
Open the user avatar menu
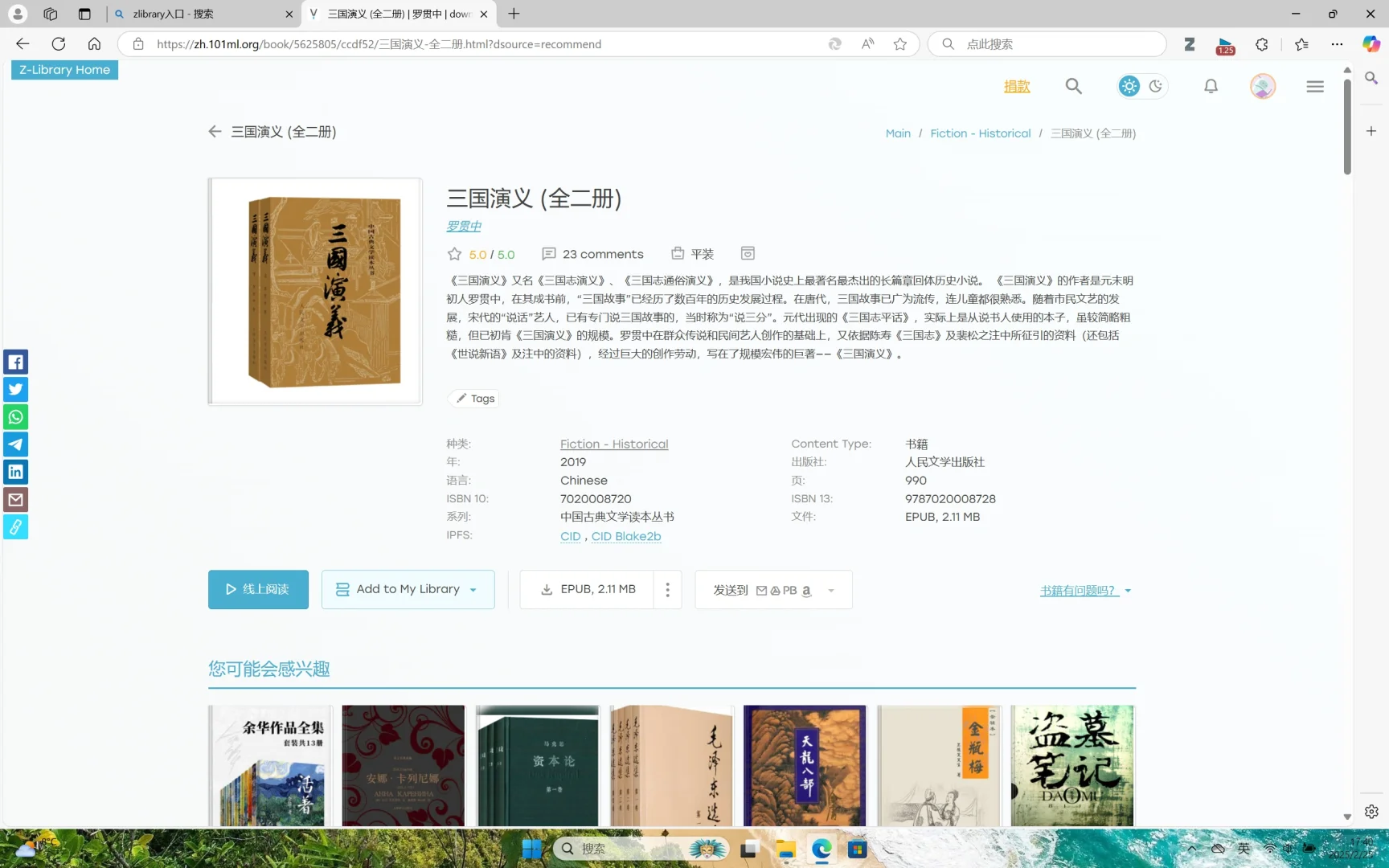click(1262, 86)
